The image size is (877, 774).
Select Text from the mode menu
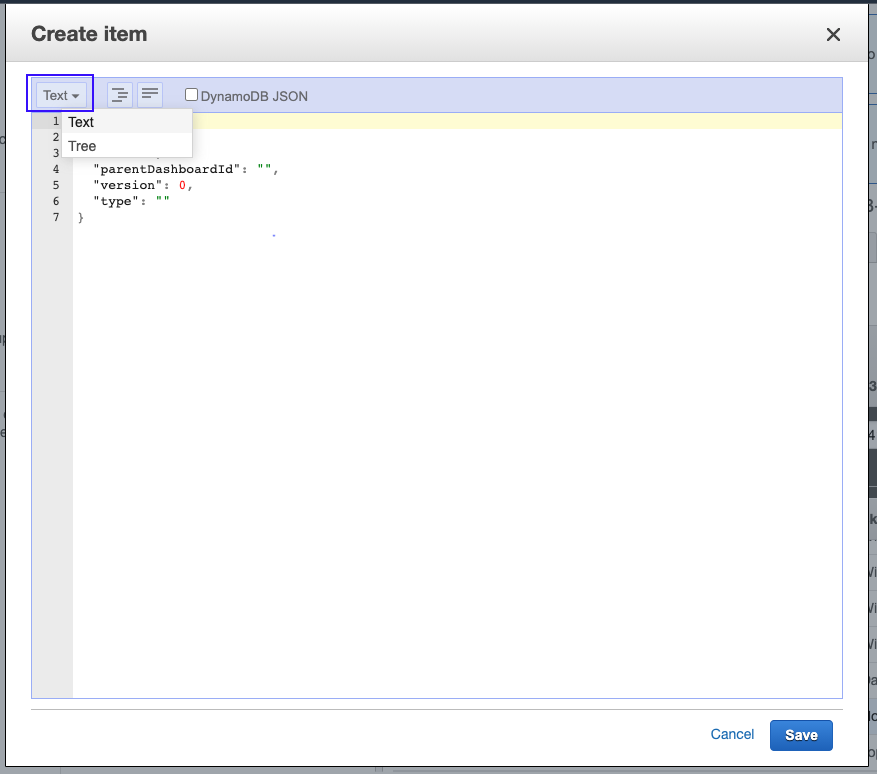(x=127, y=122)
